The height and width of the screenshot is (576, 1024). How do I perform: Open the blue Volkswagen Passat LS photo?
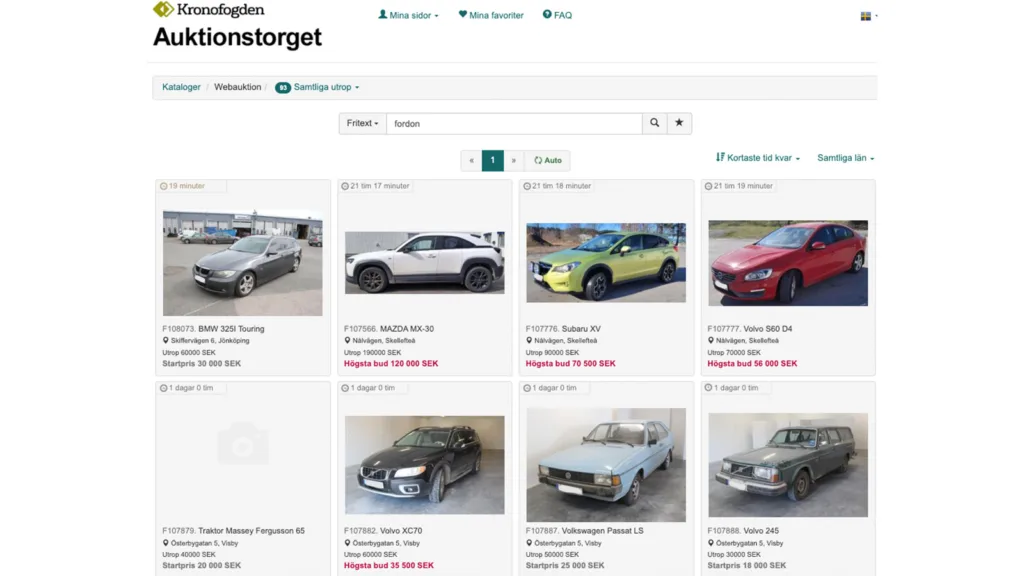(606, 465)
